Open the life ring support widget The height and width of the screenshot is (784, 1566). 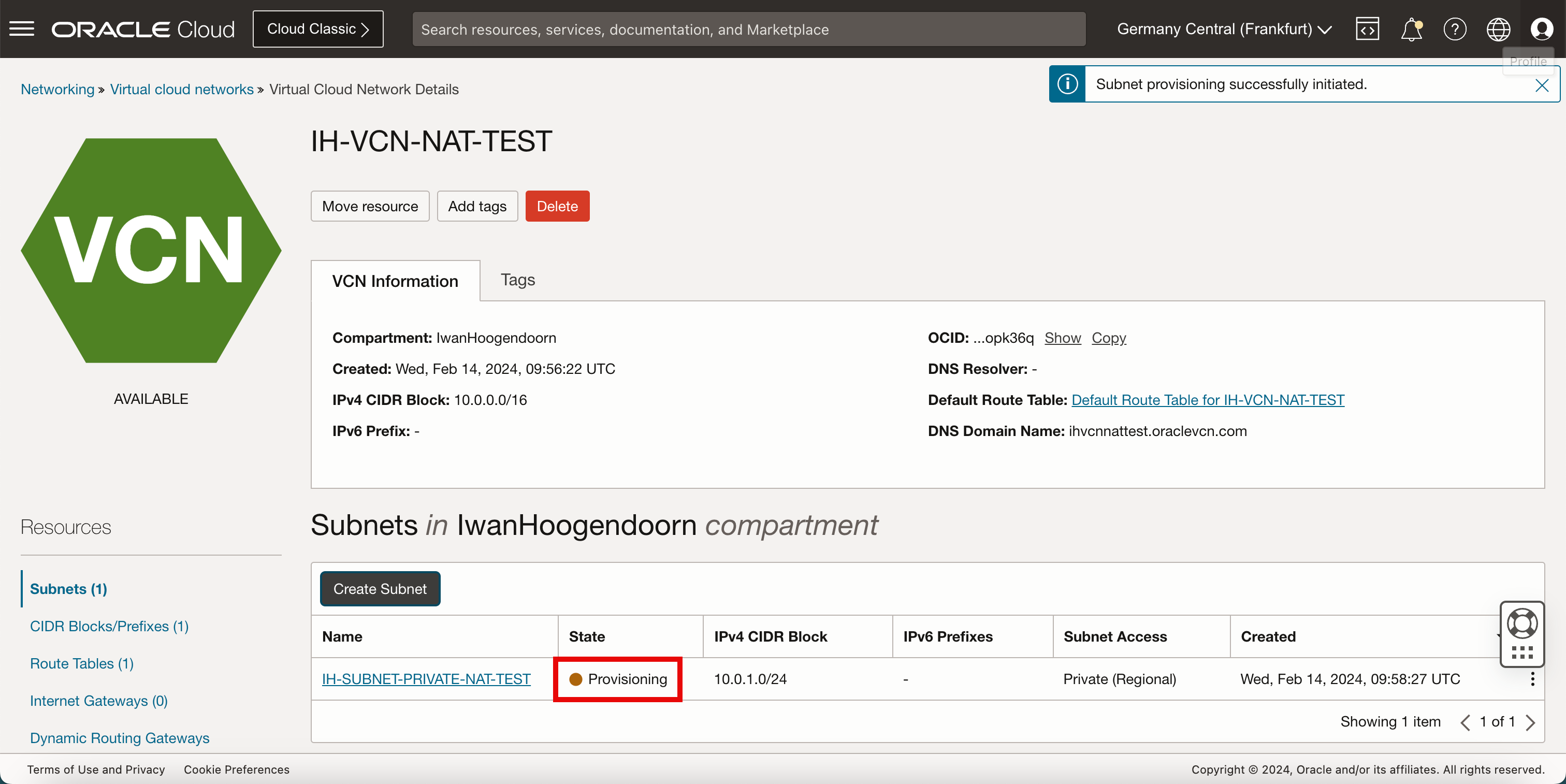tap(1522, 623)
